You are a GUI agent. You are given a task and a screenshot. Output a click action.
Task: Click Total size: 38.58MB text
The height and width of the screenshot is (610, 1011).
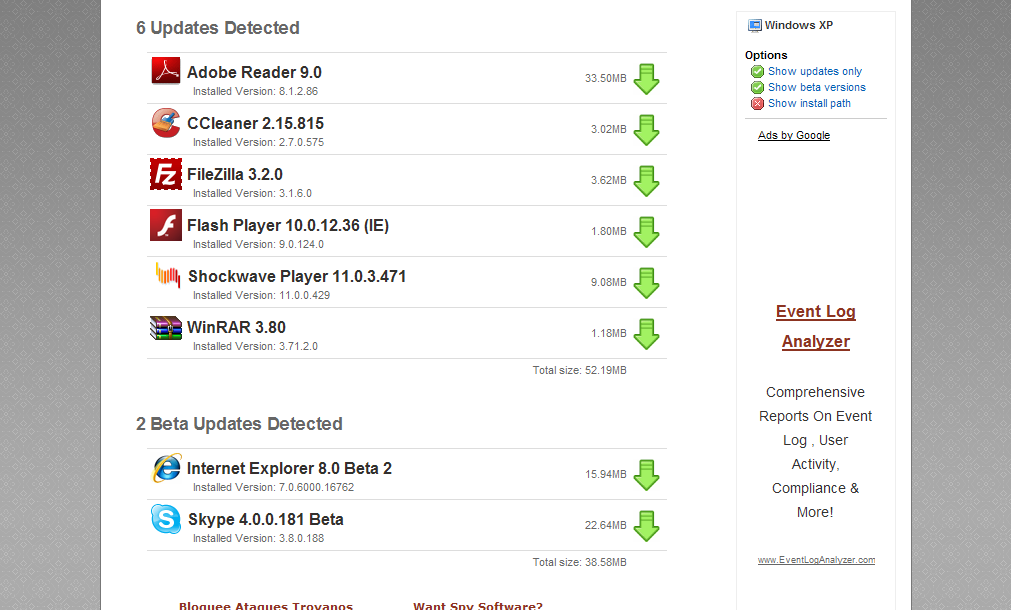click(580, 562)
